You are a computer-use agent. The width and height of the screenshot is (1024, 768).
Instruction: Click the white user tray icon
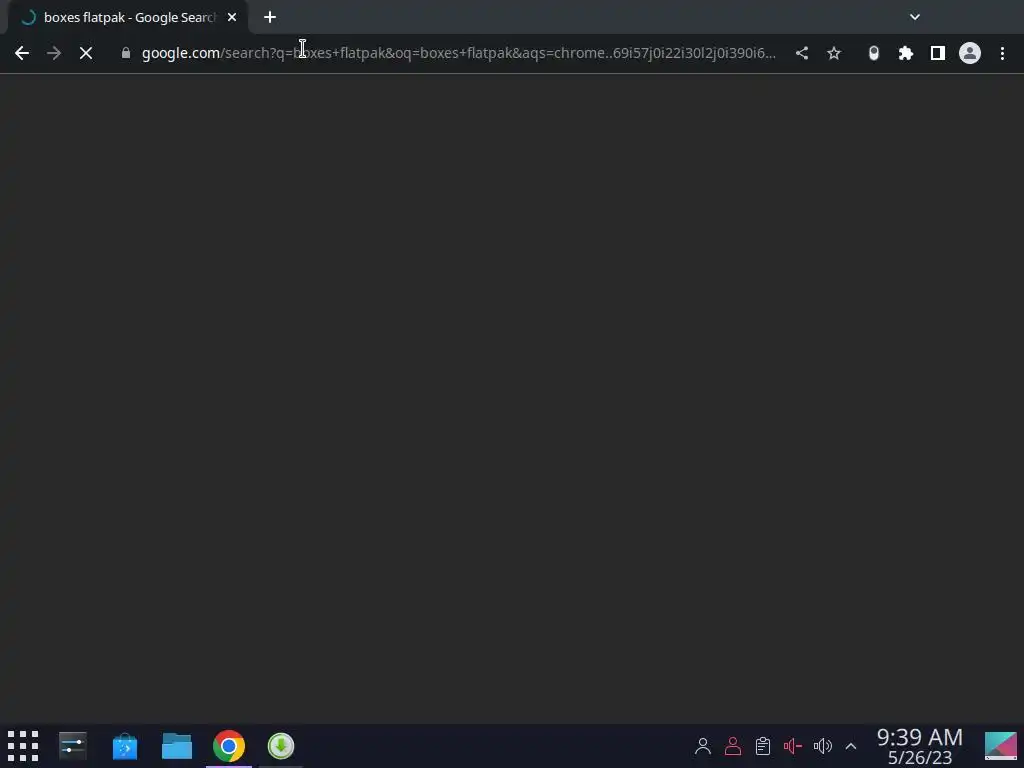[703, 746]
